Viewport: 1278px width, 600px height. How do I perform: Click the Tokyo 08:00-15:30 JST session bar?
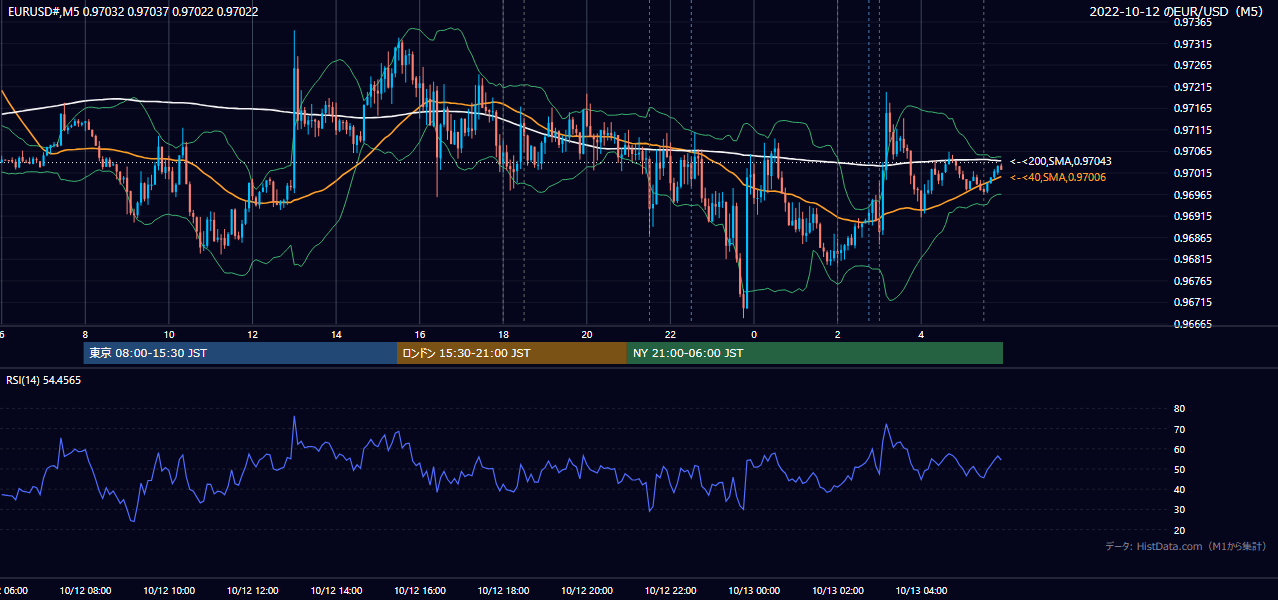point(240,353)
